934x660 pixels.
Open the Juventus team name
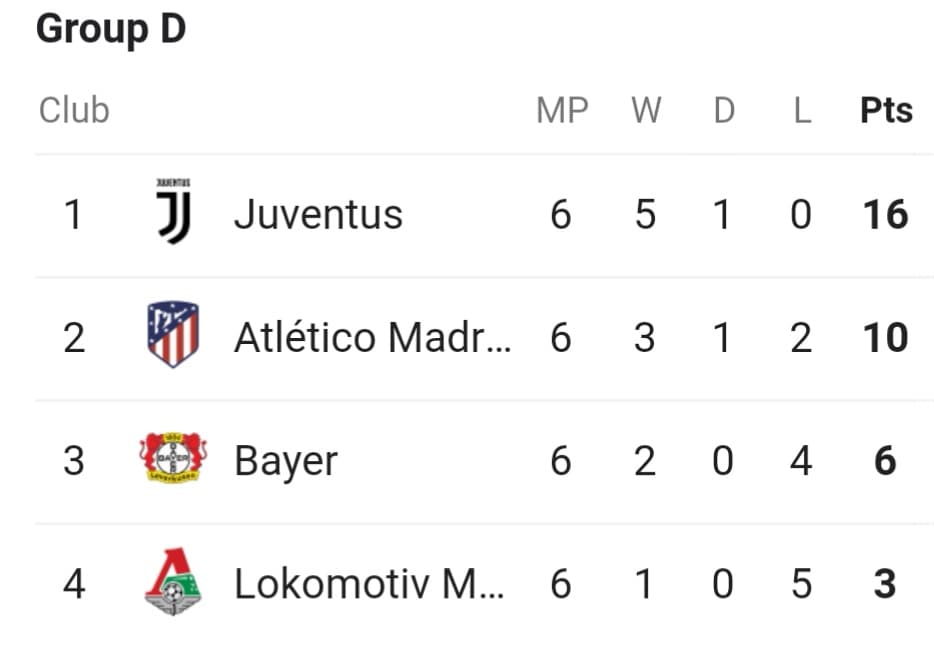pyautogui.click(x=318, y=214)
